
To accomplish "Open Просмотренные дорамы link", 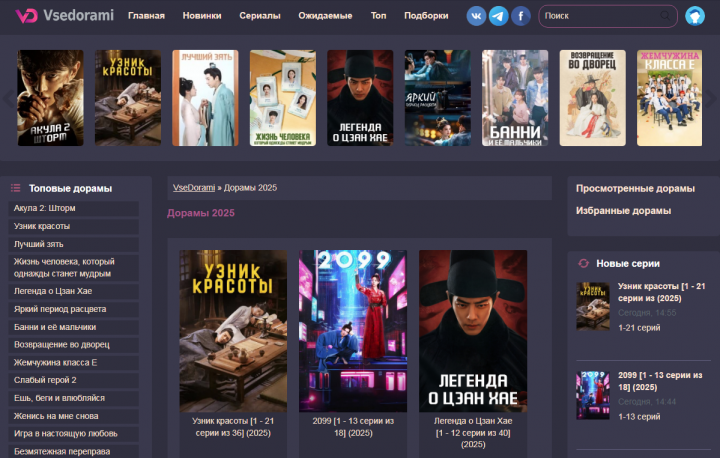I will point(635,188).
